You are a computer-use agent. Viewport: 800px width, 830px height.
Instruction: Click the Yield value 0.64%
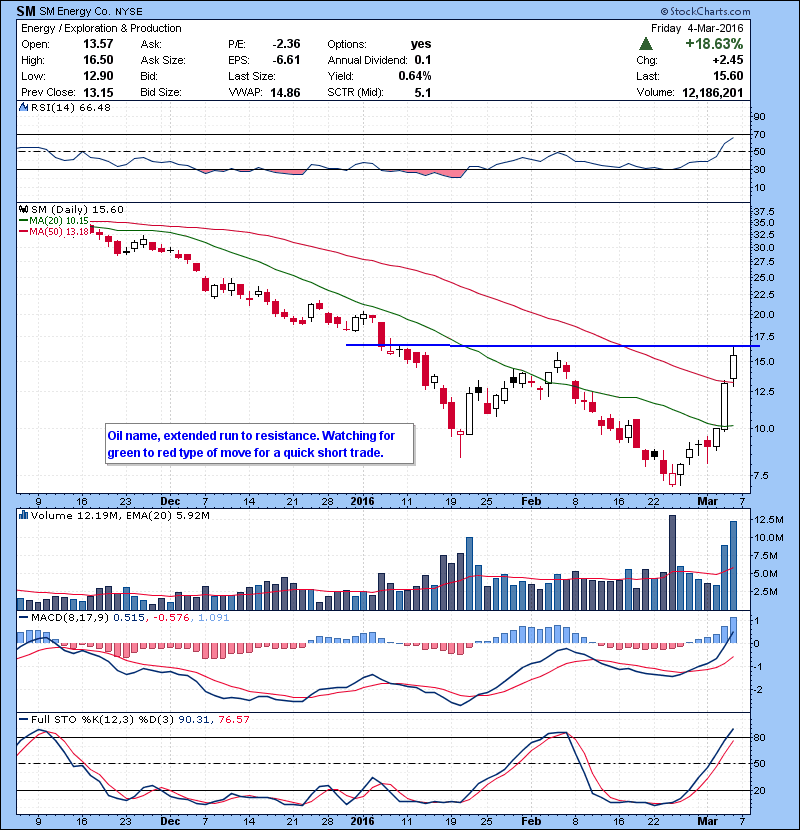415,76
